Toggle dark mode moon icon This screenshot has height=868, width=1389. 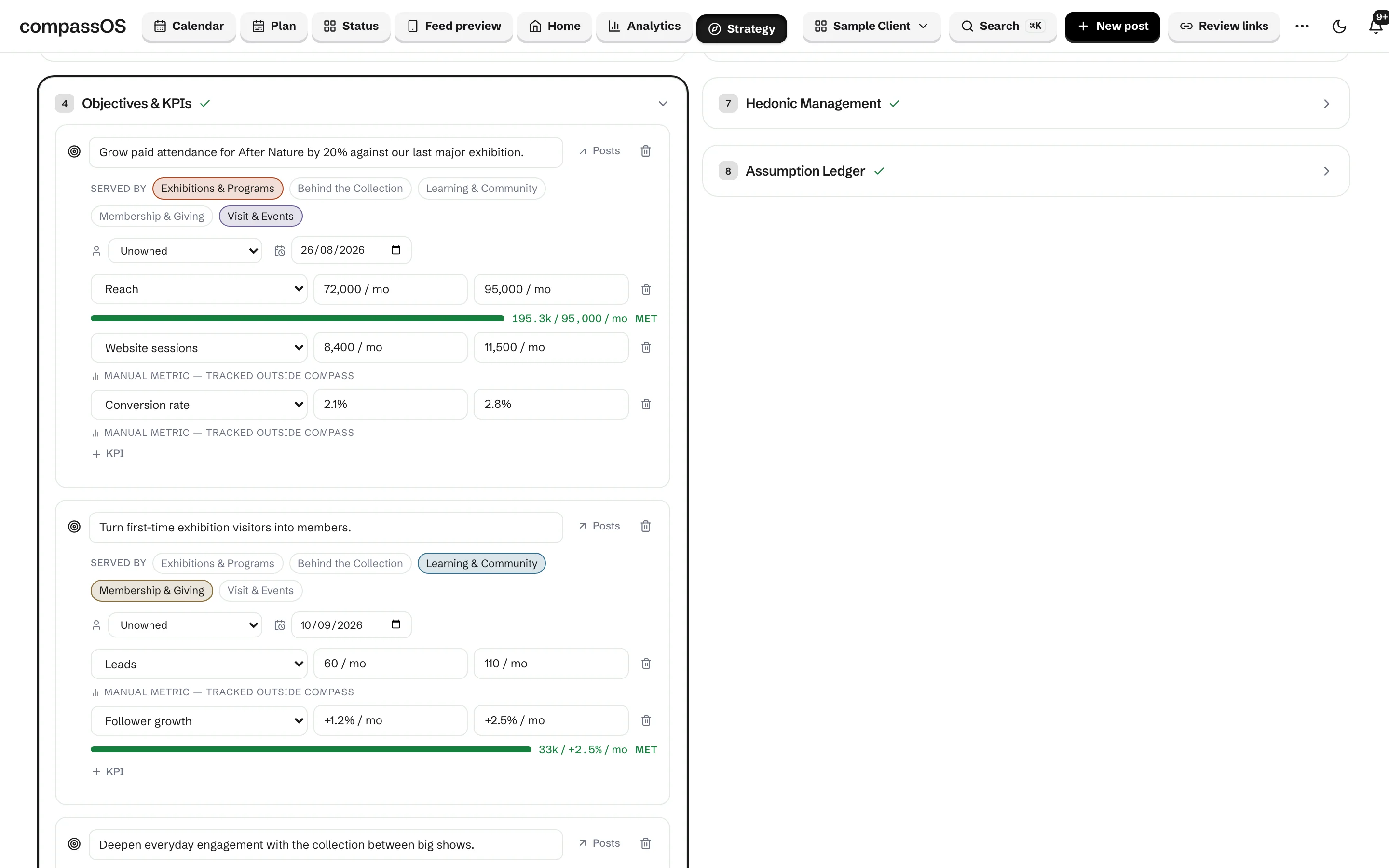coord(1339,27)
